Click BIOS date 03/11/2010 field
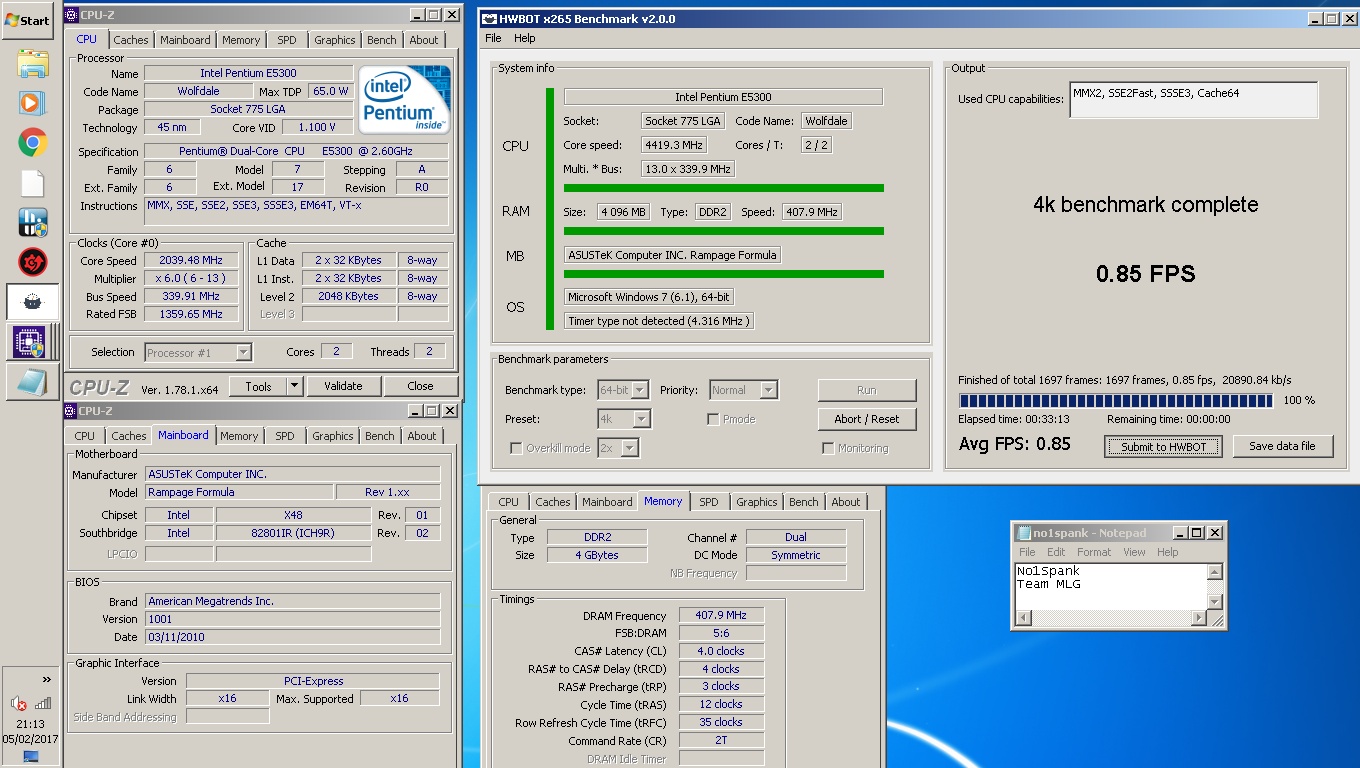Screen dimensions: 1360x768 click(293, 637)
